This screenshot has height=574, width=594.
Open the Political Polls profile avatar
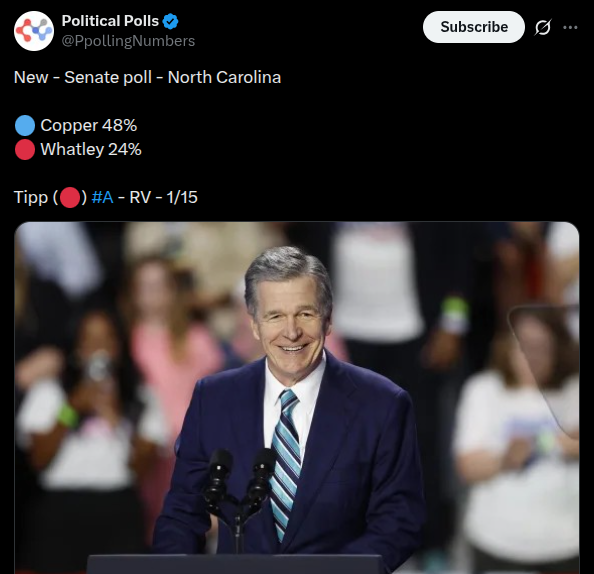[34, 31]
